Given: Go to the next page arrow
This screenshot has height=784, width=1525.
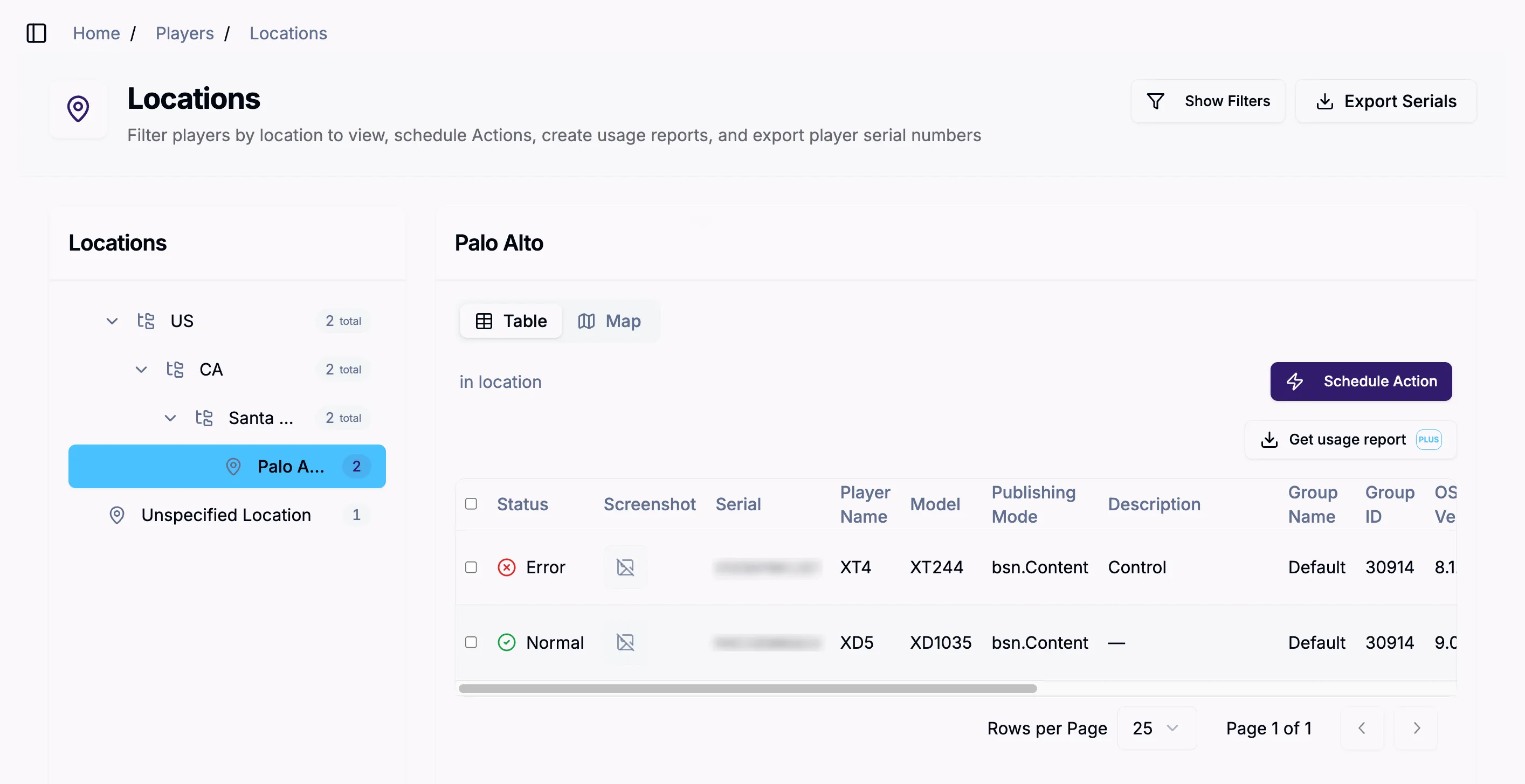Looking at the screenshot, I should [x=1416, y=728].
